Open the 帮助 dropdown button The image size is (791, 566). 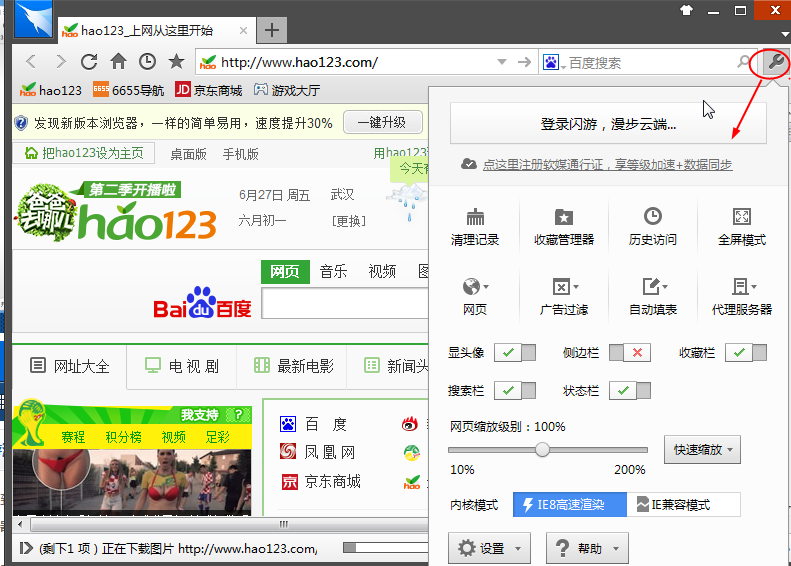[587, 548]
